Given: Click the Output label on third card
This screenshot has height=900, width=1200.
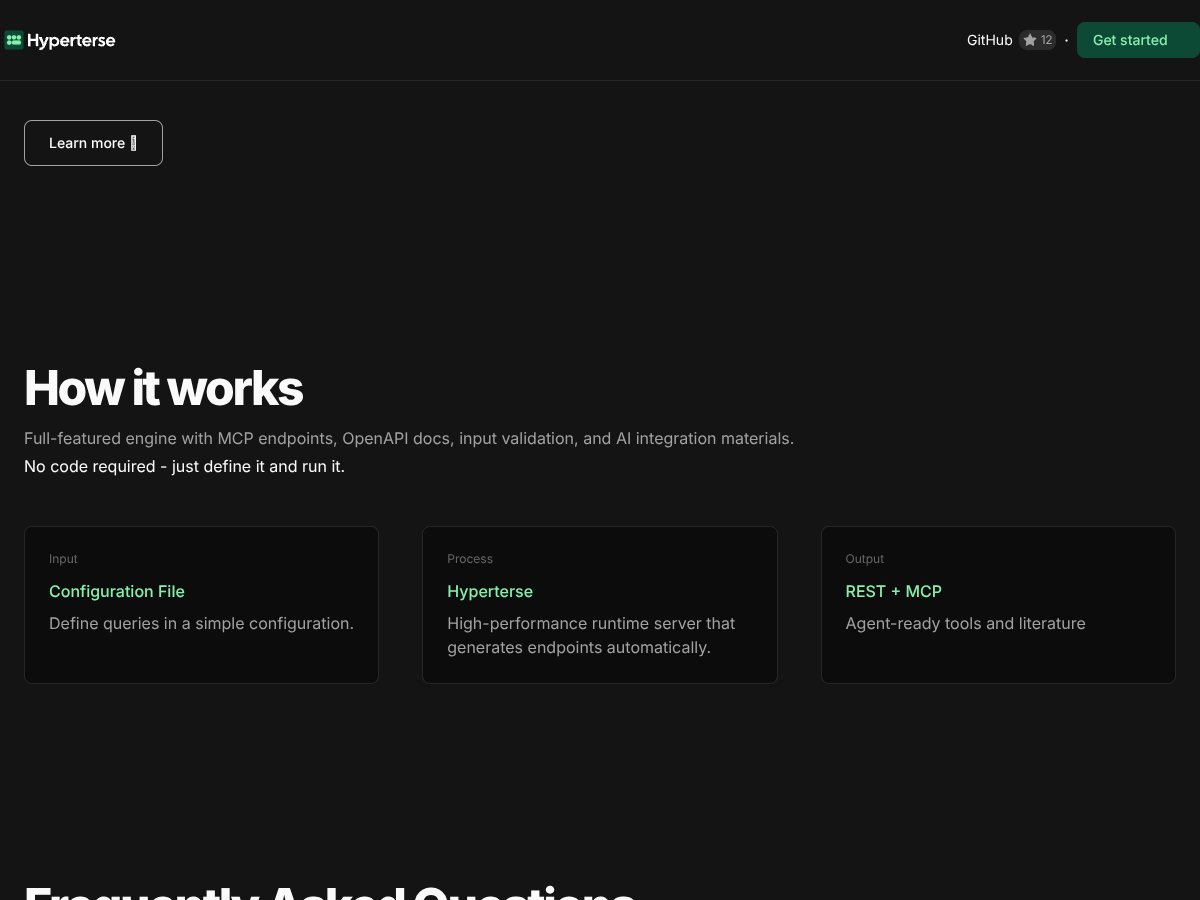Looking at the screenshot, I should tap(865, 559).
